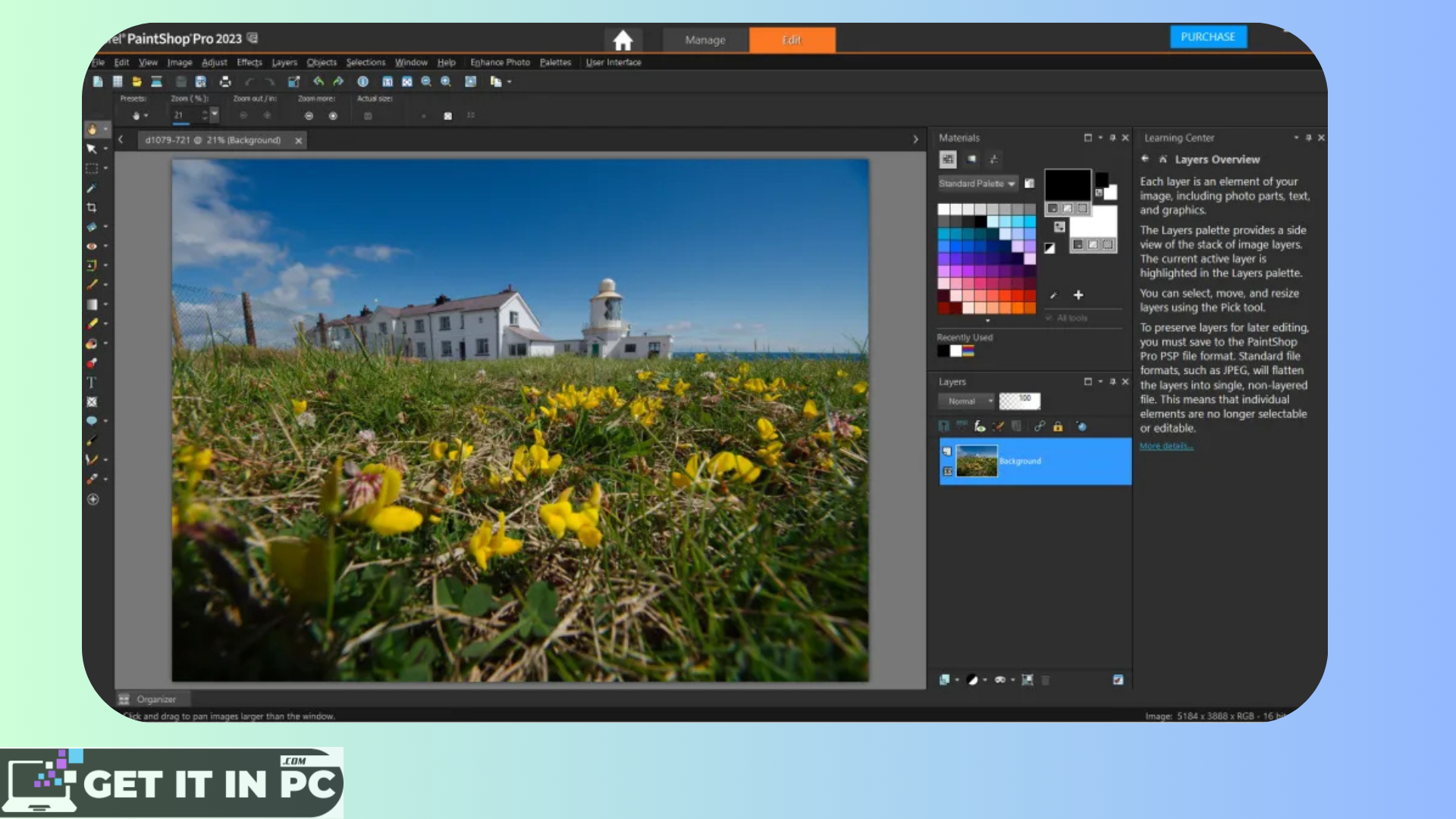Image resolution: width=1456 pixels, height=819 pixels.
Task: Expand more swatches arrow below palette
Action: [987, 321]
